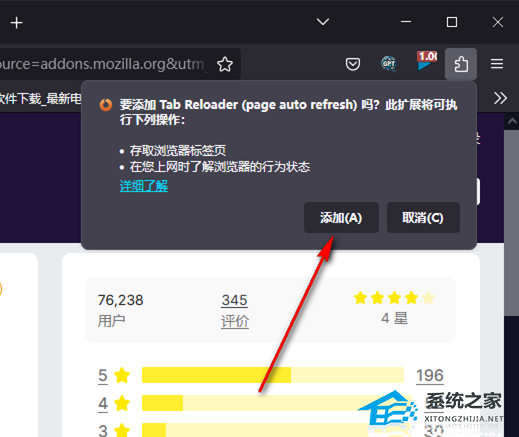
Task: Open the 345 评价 reviews link
Action: point(235,311)
